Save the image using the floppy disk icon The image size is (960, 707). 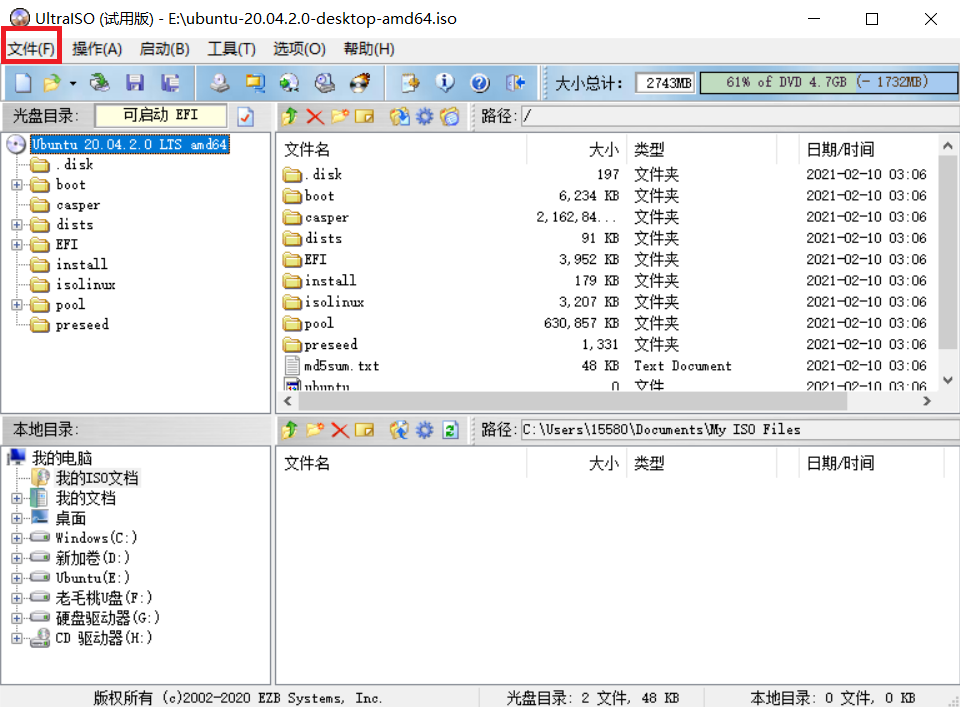coord(135,83)
